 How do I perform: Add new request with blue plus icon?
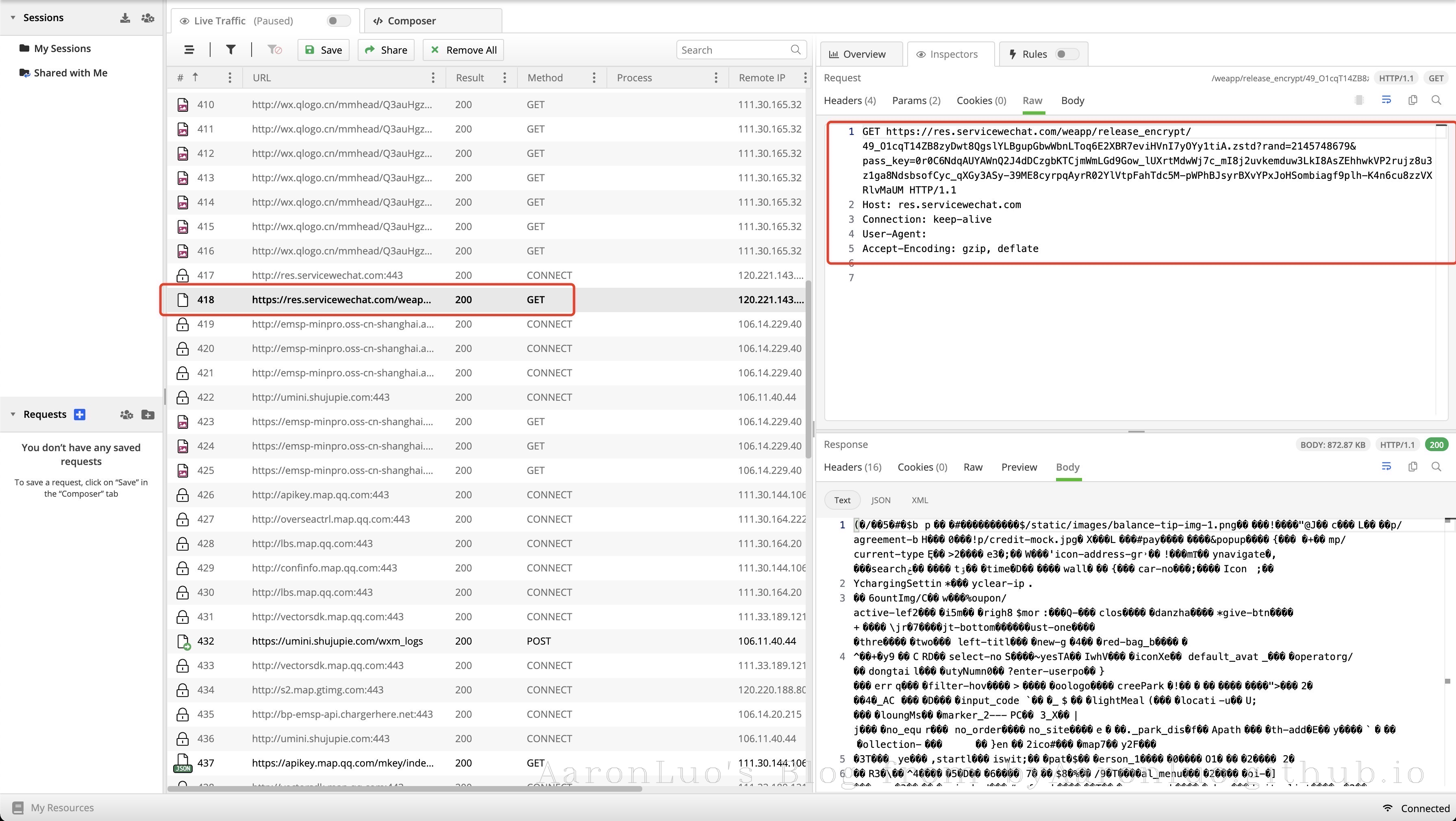click(x=80, y=414)
